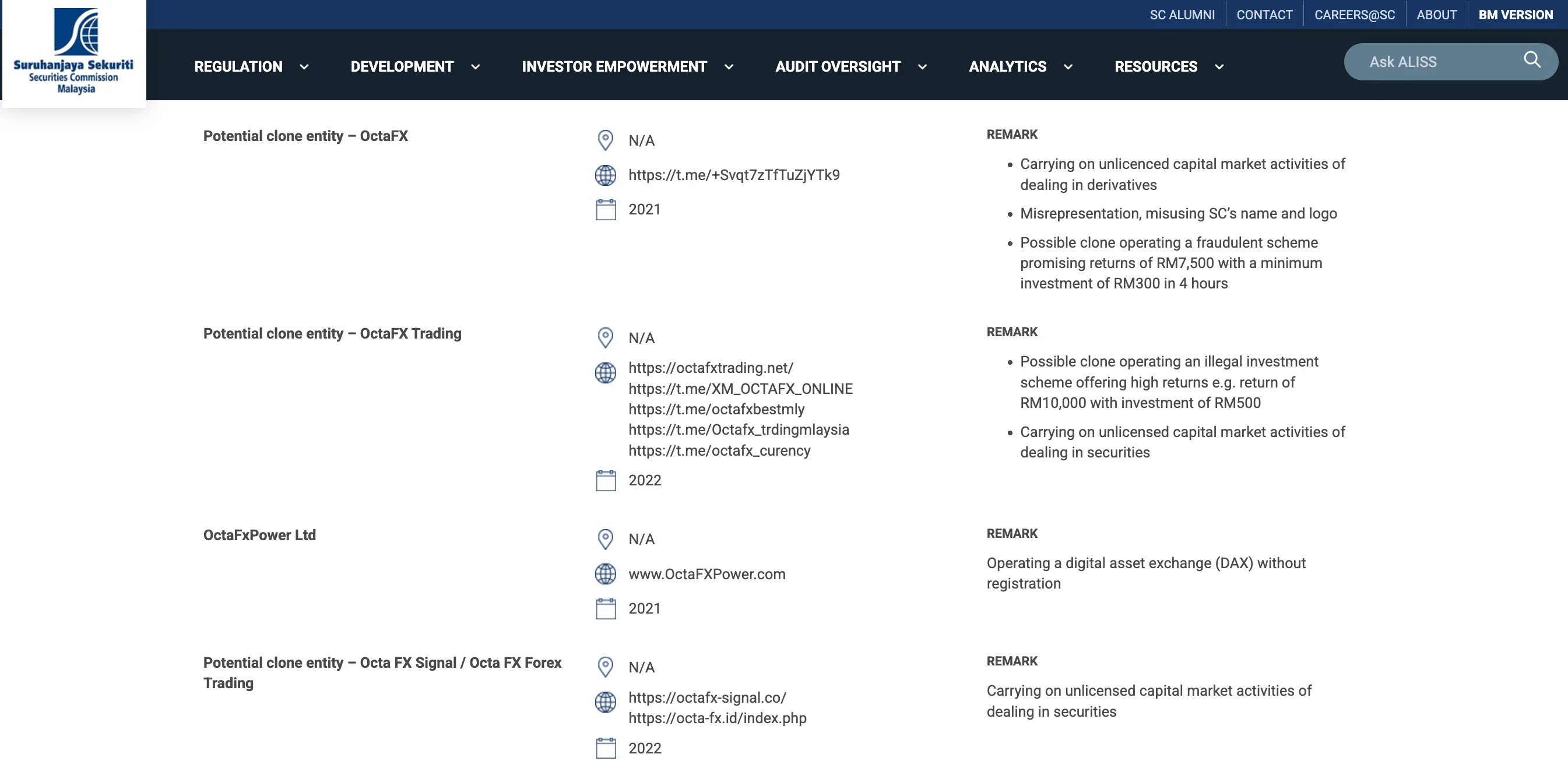Click location pin icon for OctaFxPower Ltd
The image size is (1568, 761).
(605, 539)
